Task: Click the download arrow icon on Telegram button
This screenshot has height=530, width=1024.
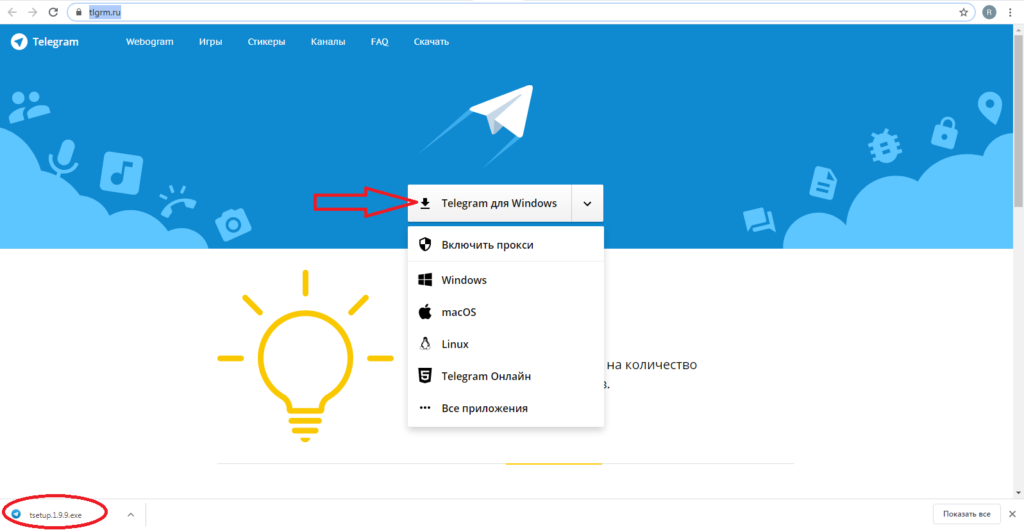Action: (425, 204)
